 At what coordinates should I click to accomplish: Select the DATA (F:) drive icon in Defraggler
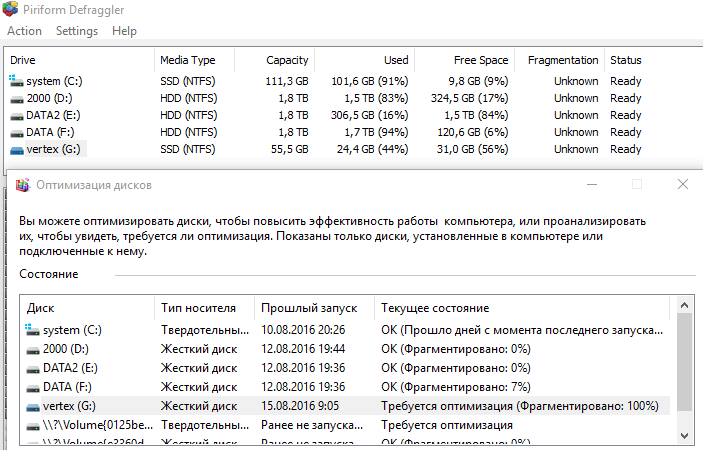tap(17, 132)
